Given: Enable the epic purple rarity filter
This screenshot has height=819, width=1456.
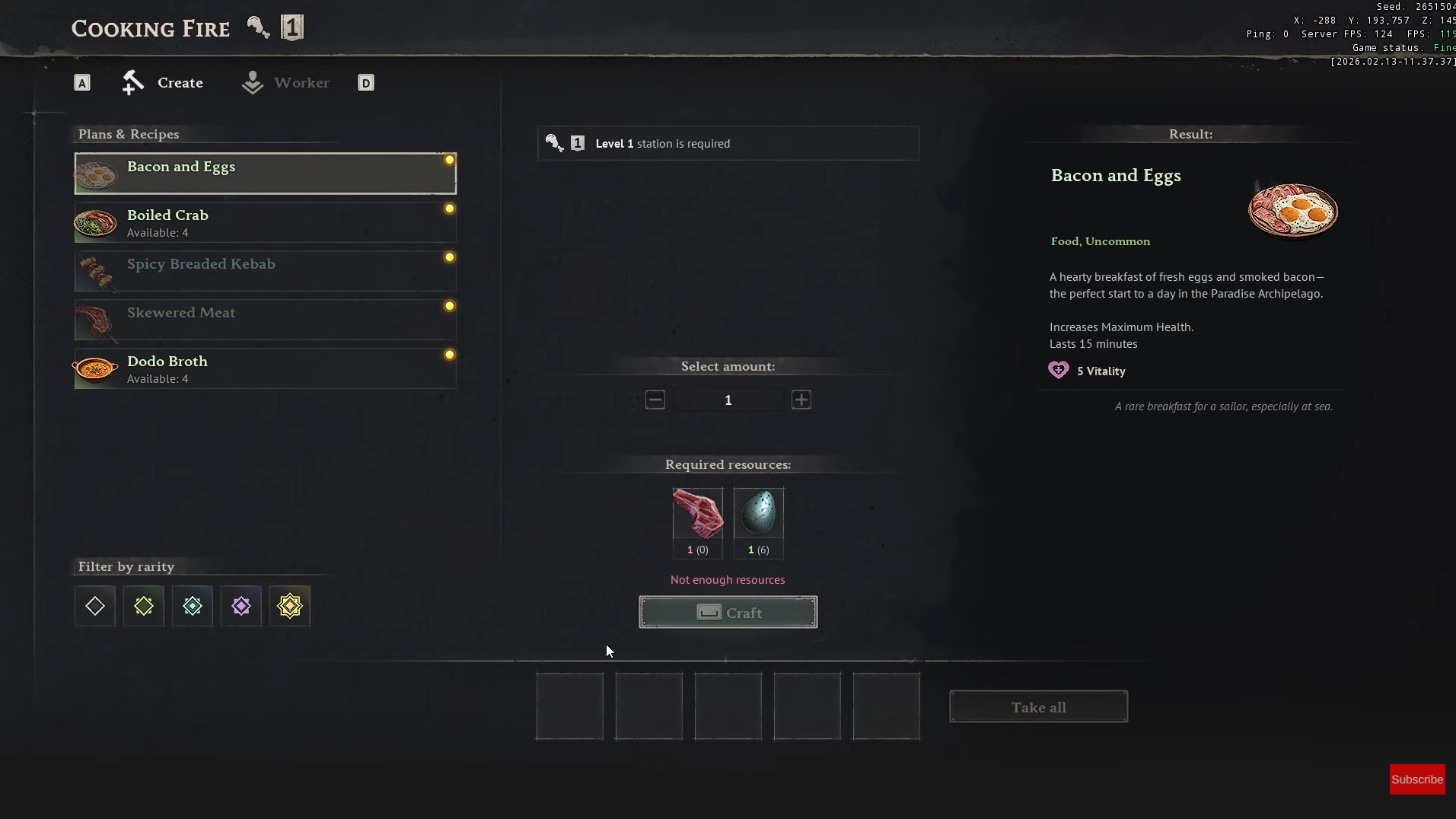Looking at the screenshot, I should 241,606.
